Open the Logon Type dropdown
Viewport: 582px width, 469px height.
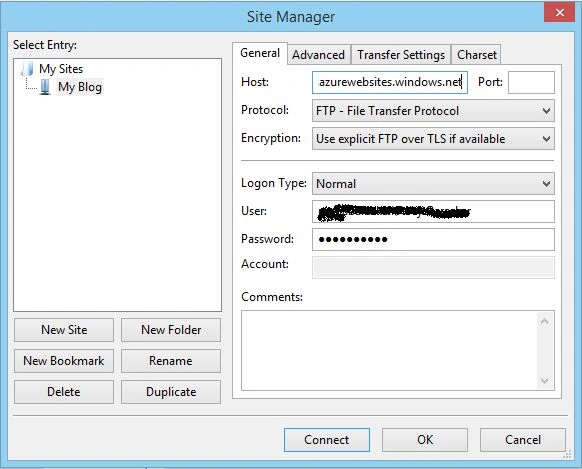point(433,184)
